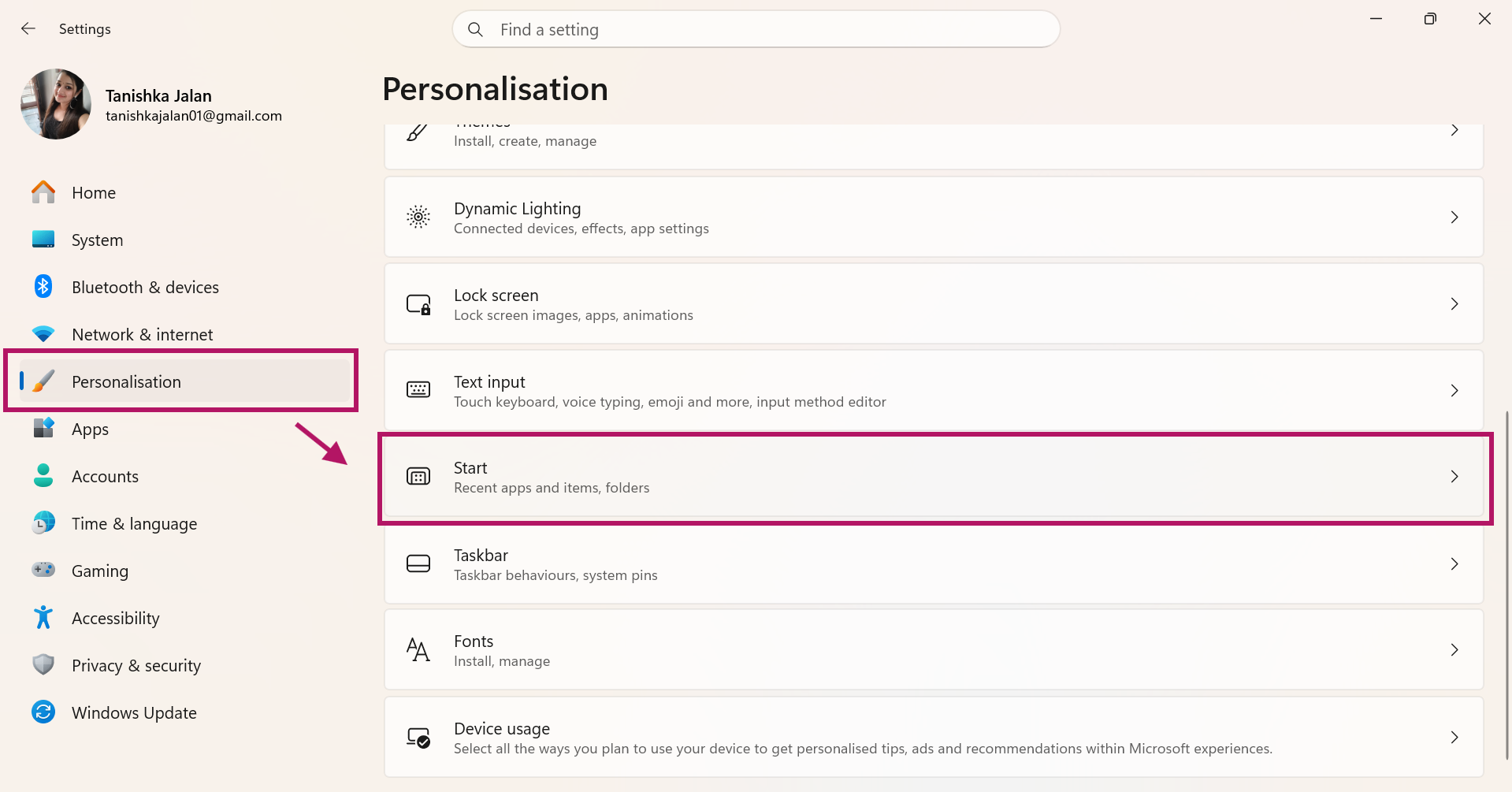This screenshot has height=792, width=1512.
Task: Click the Home house icon
Action: point(43,192)
